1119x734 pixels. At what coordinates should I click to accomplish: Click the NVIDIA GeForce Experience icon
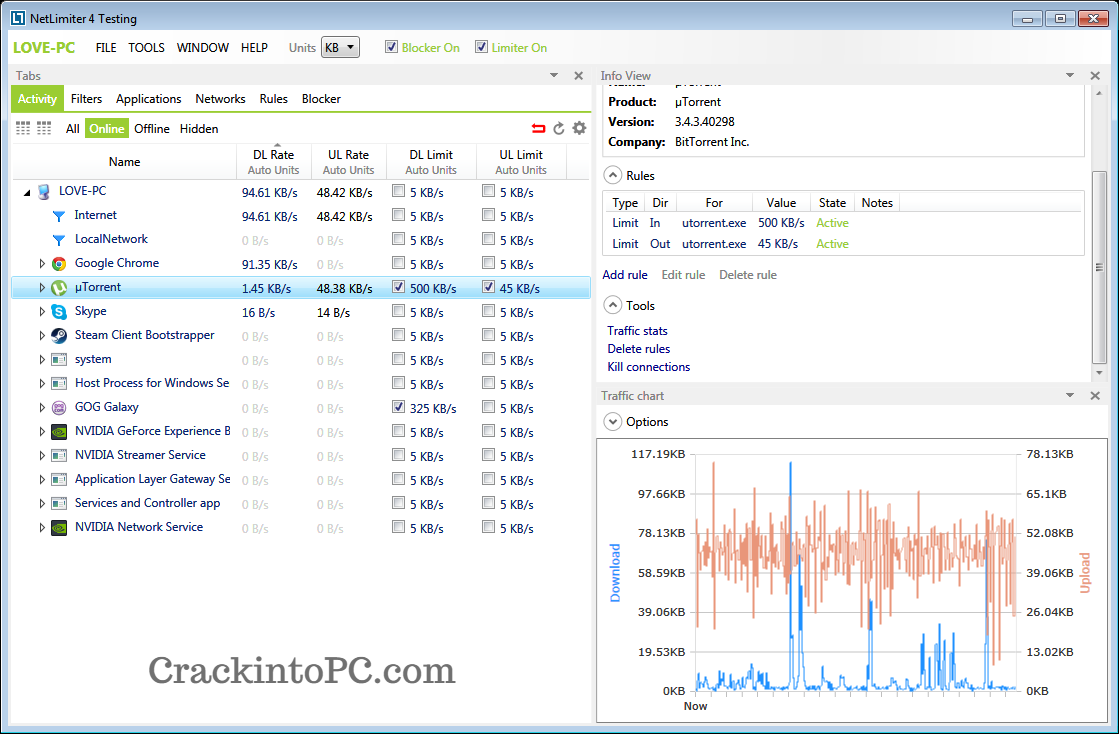59,432
